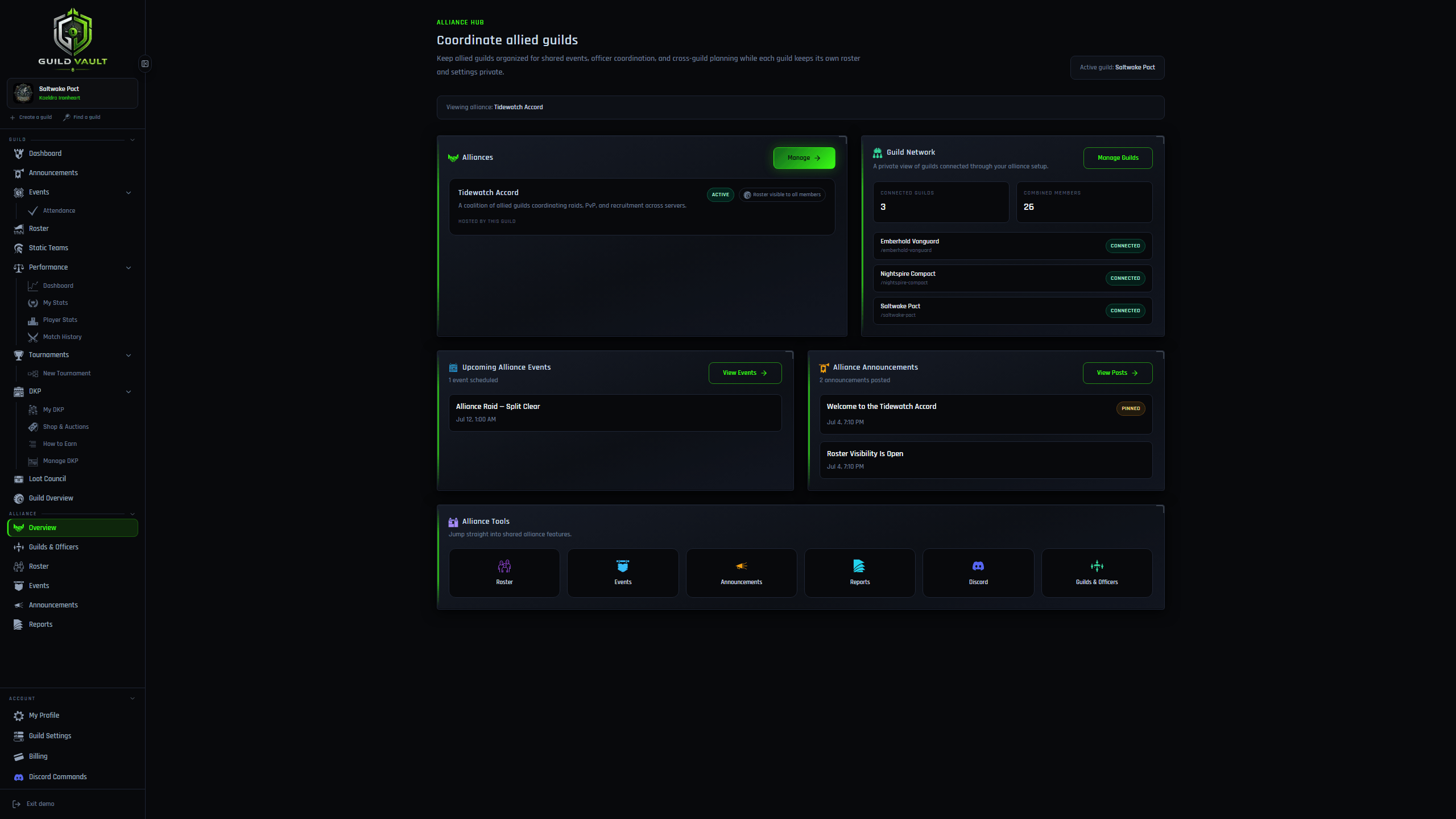Click the Manage Guilds button
The width and height of the screenshot is (1456, 819).
tap(1118, 158)
